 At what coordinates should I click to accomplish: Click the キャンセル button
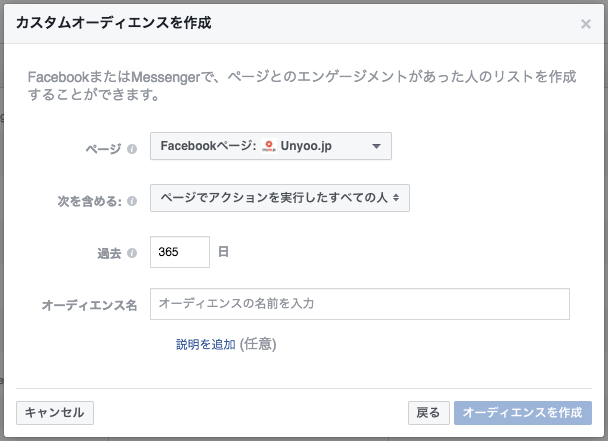55,413
